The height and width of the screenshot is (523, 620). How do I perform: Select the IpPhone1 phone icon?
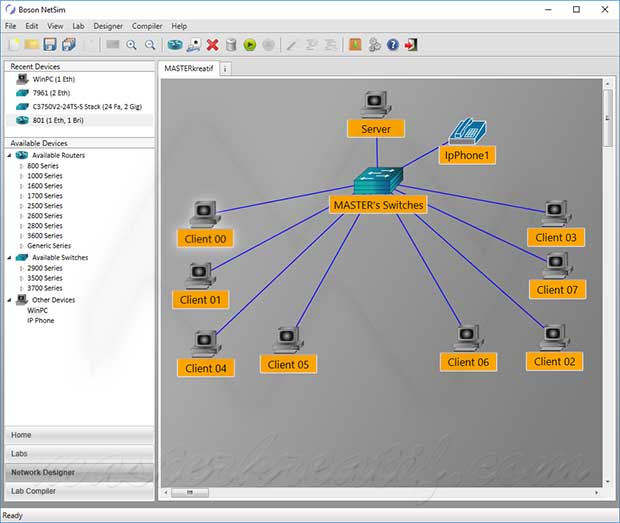467,131
